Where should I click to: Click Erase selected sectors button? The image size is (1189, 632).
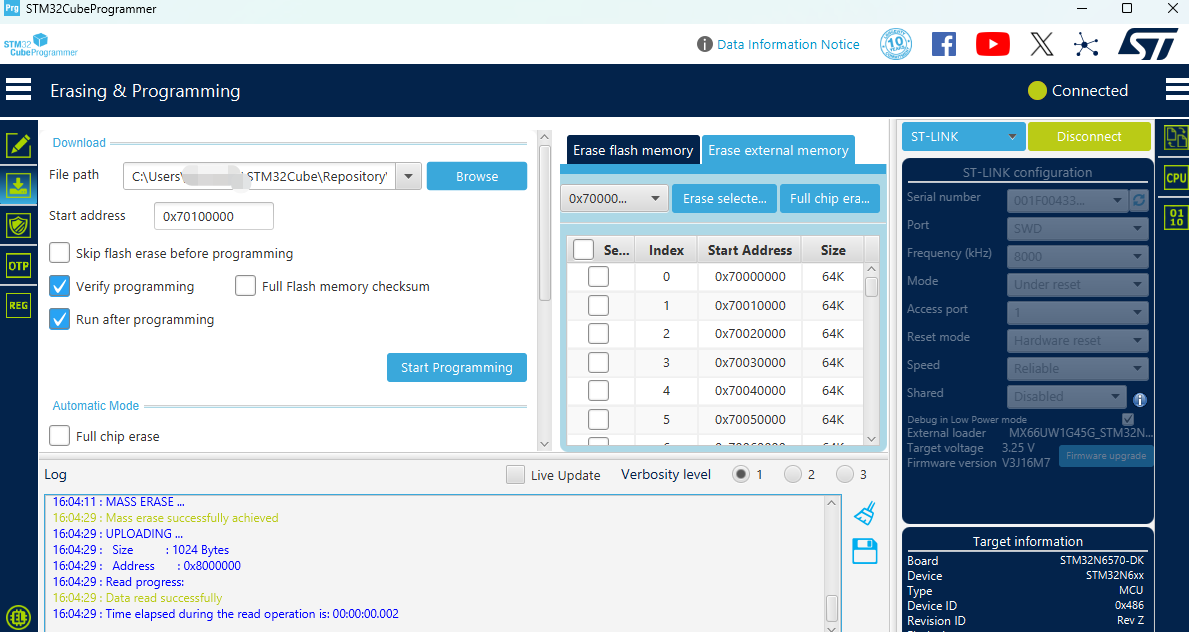tap(724, 199)
